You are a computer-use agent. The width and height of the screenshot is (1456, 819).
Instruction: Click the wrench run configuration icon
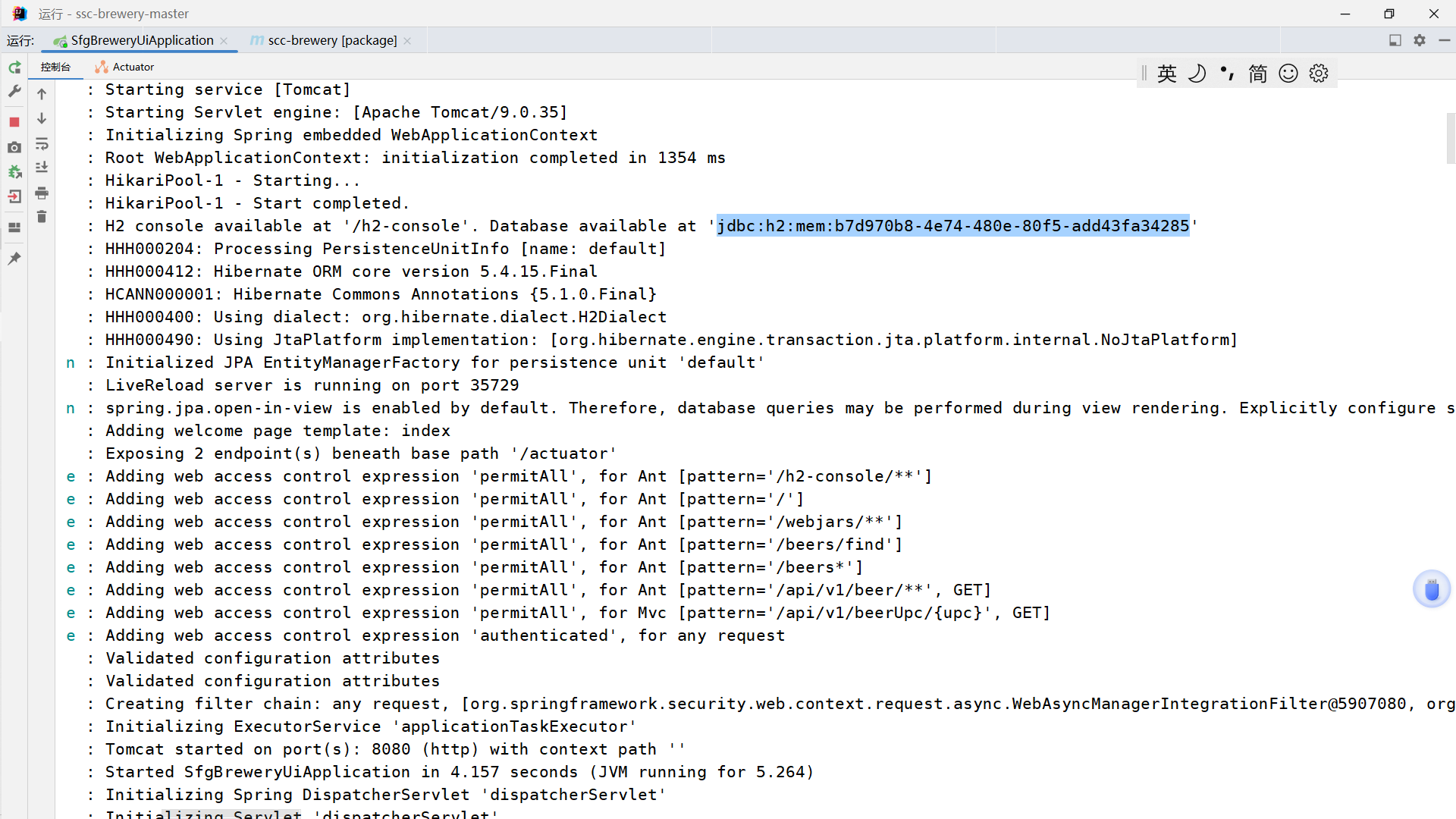14,92
